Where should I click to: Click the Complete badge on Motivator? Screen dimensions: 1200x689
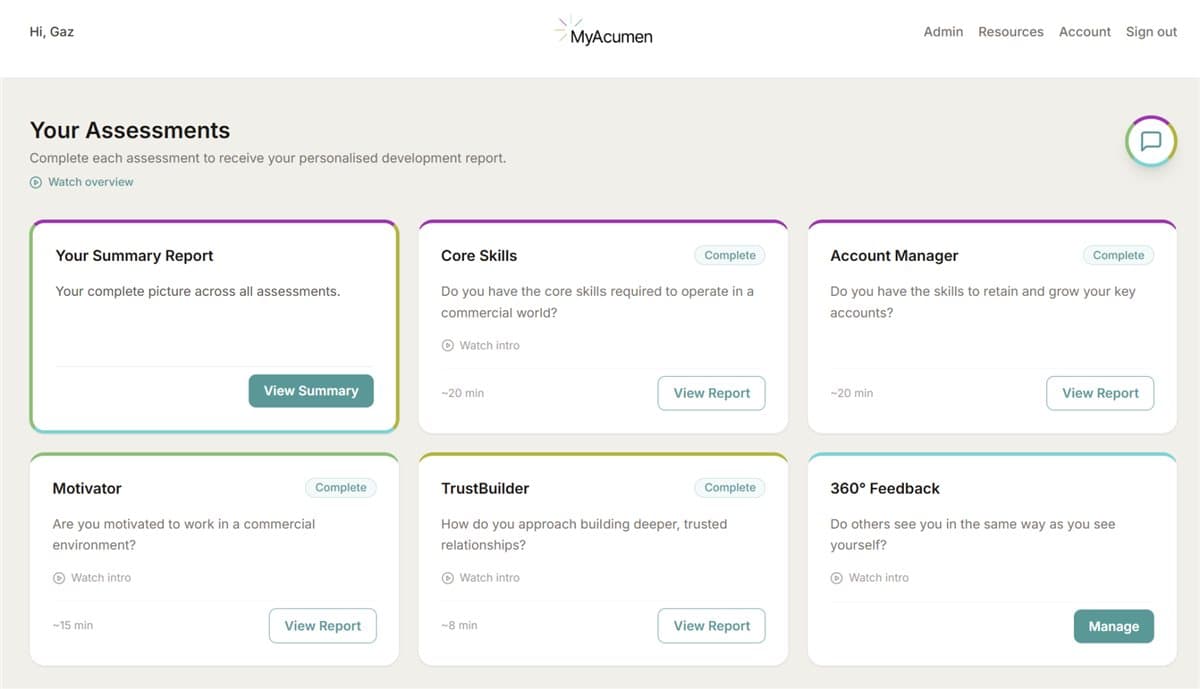pyautogui.click(x=341, y=487)
